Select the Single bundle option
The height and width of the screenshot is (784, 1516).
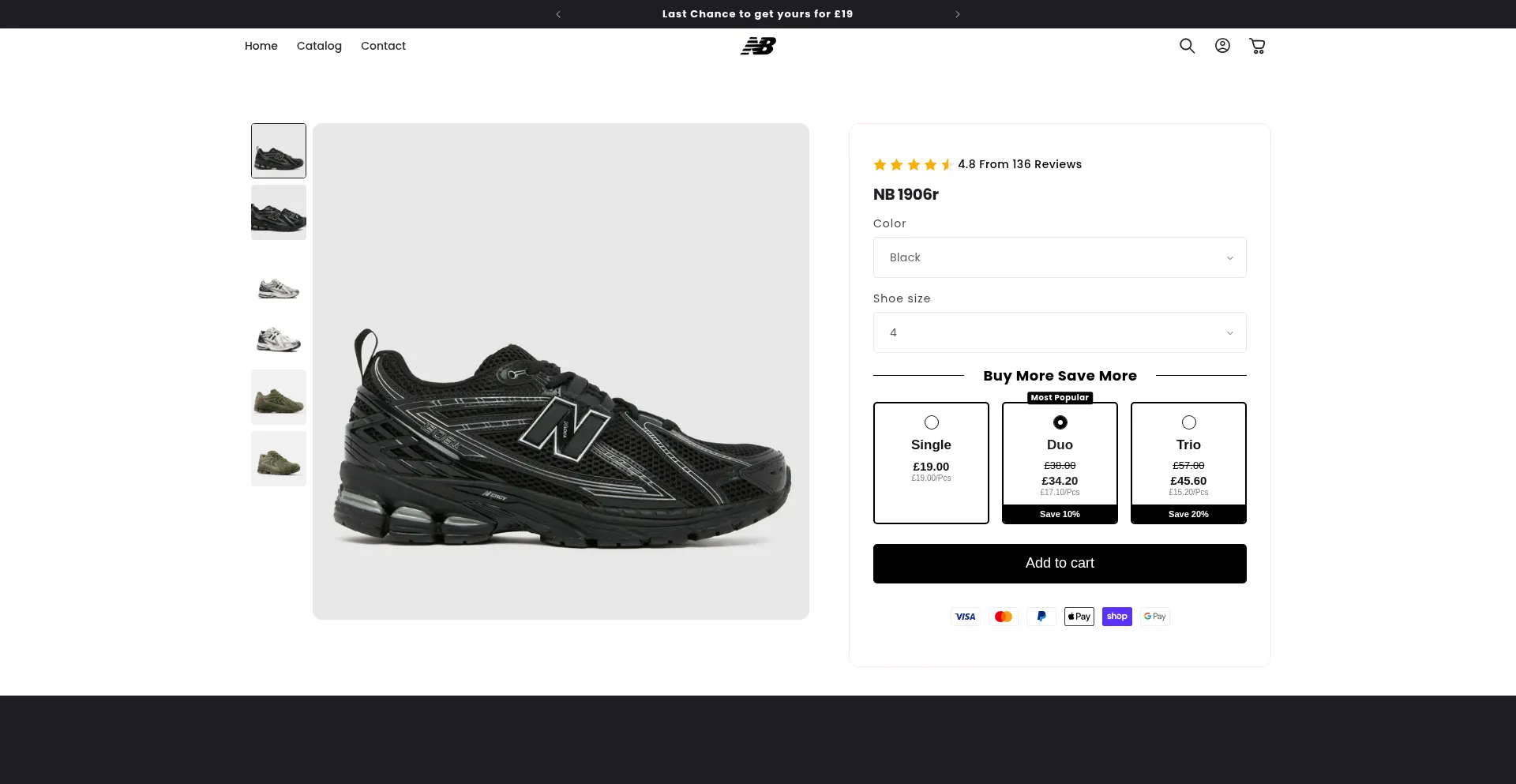931,462
